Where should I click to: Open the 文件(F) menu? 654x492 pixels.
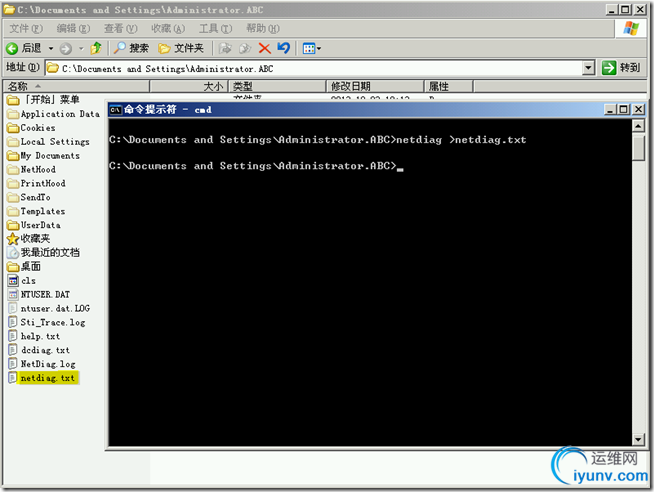click(x=26, y=28)
